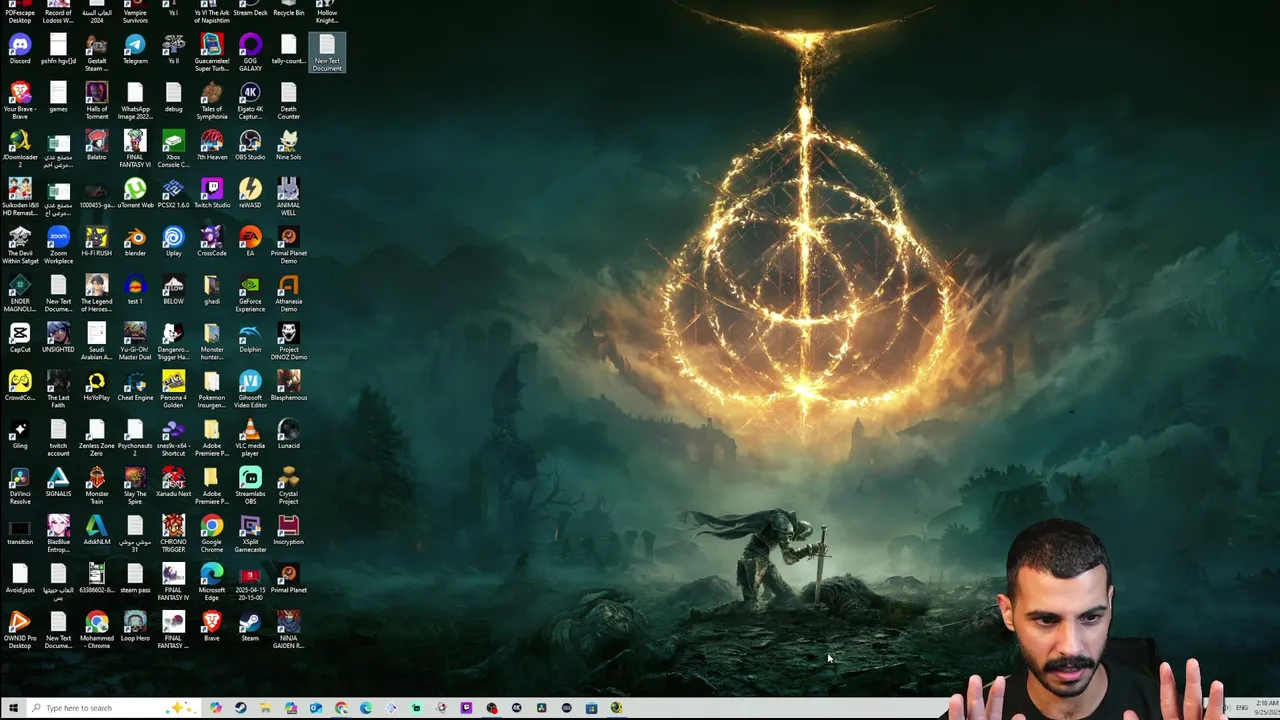Open the OBS Studio shortcut

click(250, 145)
